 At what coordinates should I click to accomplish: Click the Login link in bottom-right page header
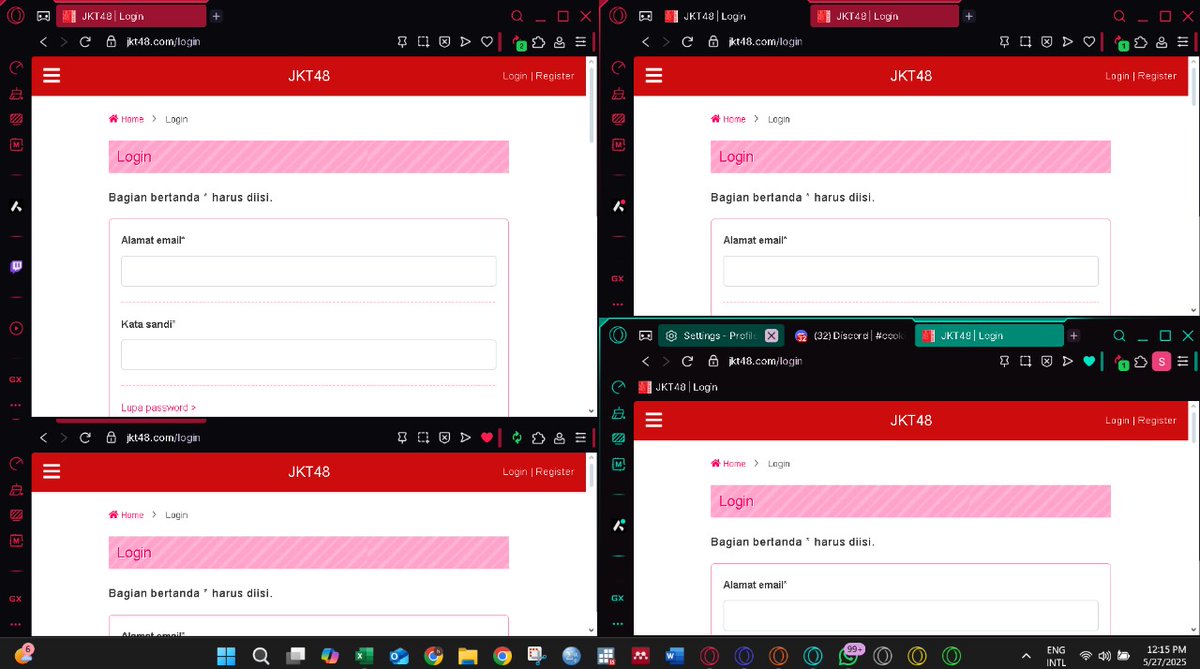point(1117,420)
